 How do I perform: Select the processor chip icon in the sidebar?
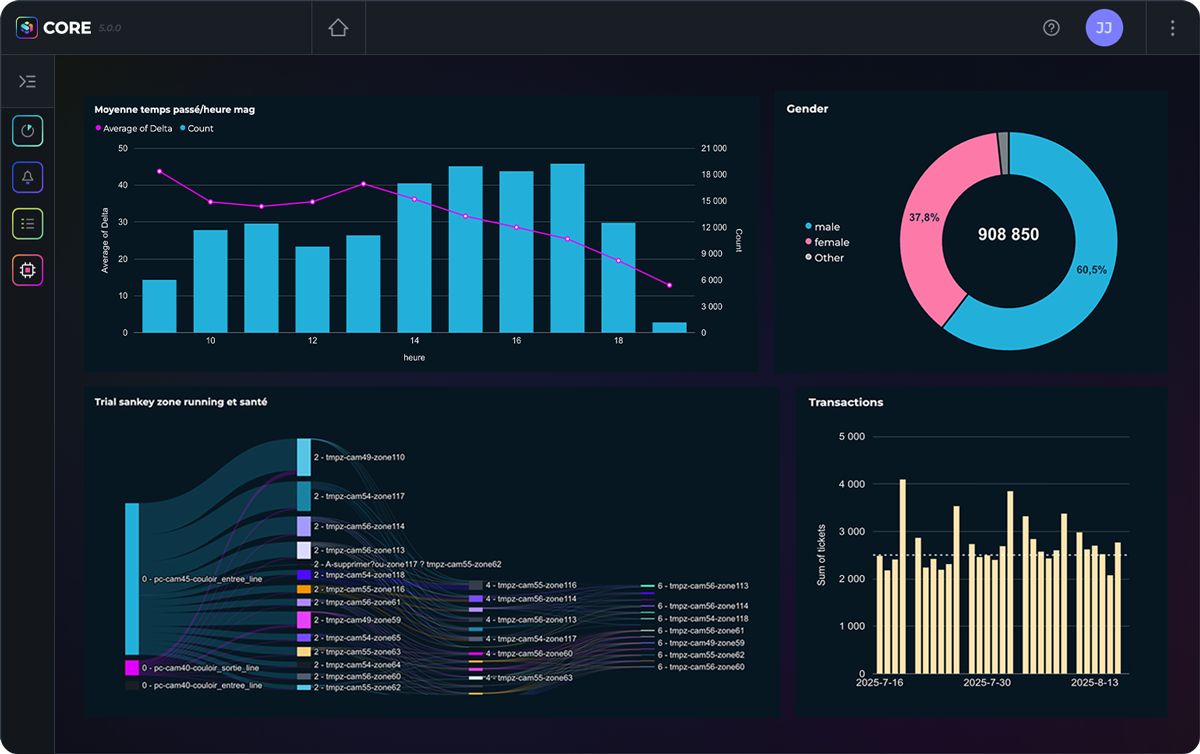(x=27, y=270)
